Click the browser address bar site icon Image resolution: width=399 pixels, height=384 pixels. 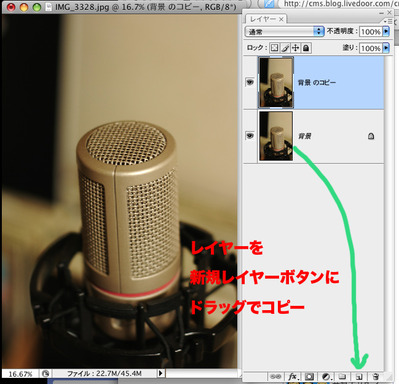point(269,3)
